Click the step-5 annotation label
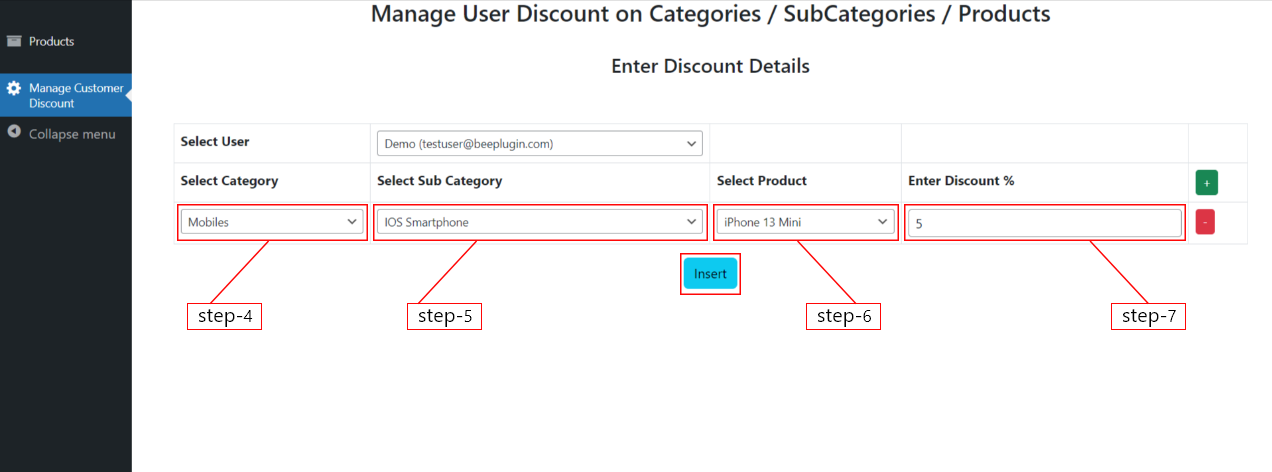Screen dimensions: 1272x472 point(444,316)
